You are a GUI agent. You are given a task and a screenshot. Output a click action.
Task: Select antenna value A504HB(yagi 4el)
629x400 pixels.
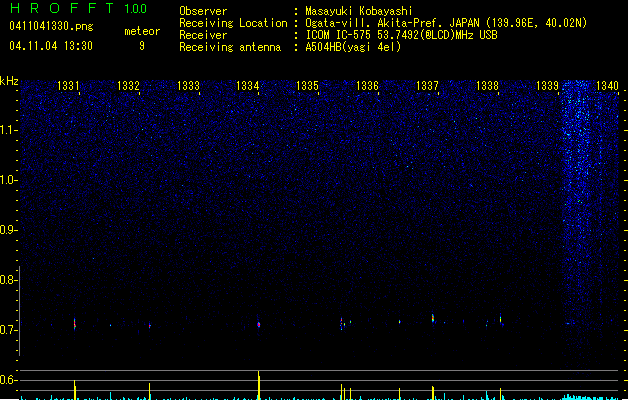coord(353,47)
